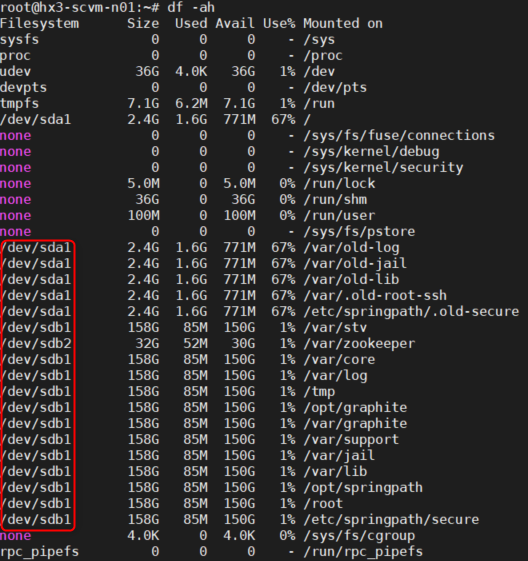This screenshot has height=561, width=528.
Task: Select '/sys/fs/fuse/connections' mount path
Action: point(399,136)
